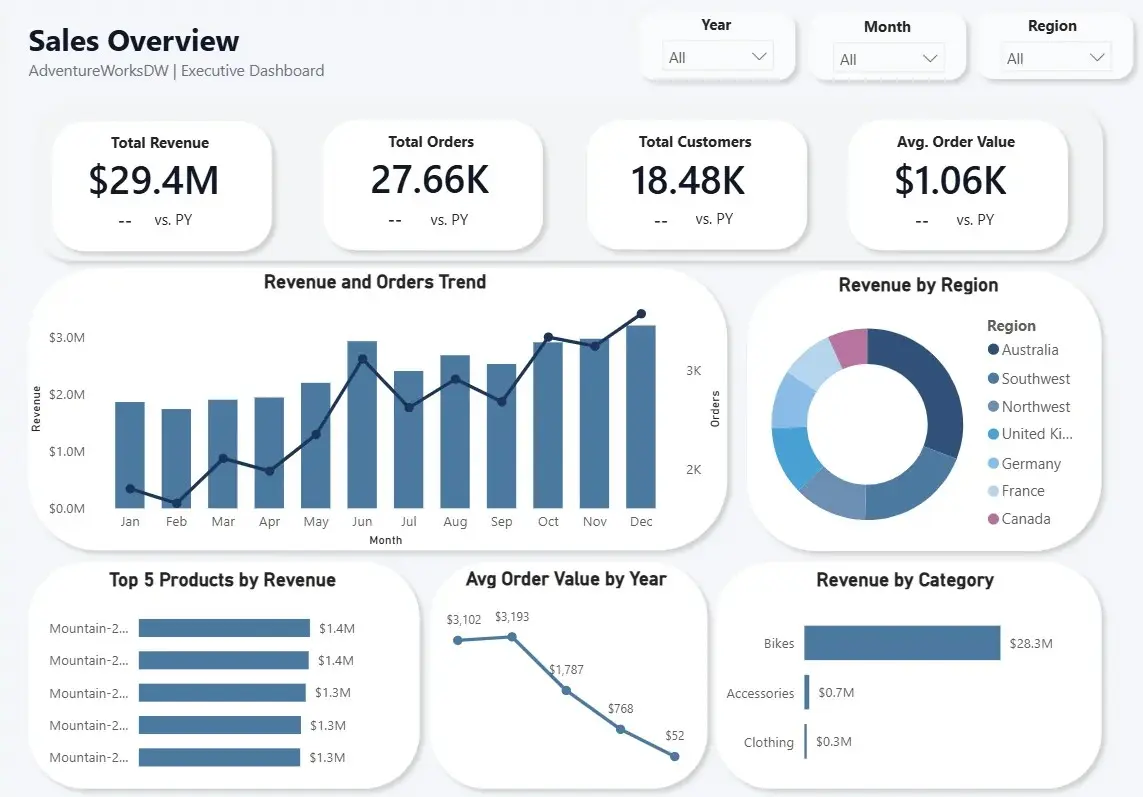Open the Year filter dropdown
This screenshot has width=1143, height=797.
click(717, 57)
